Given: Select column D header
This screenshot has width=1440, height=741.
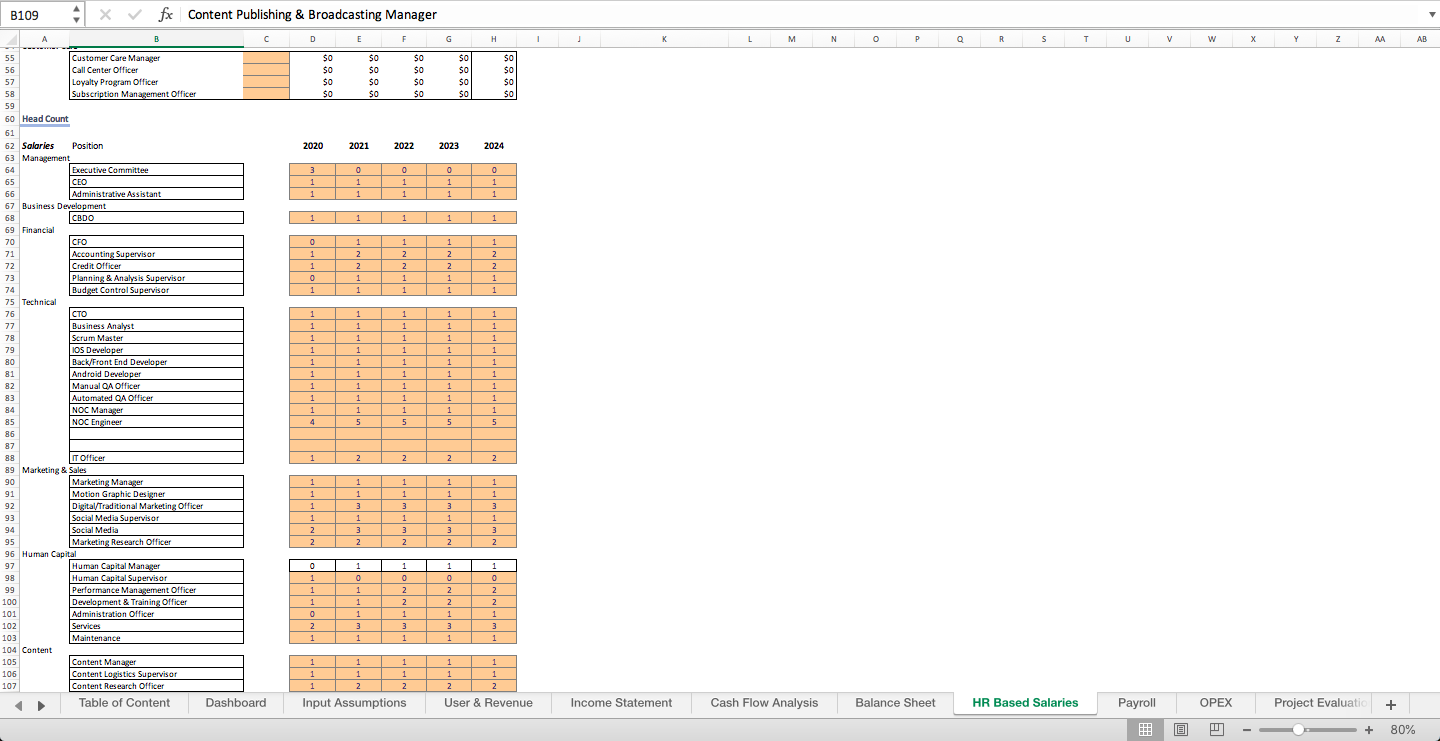Looking at the screenshot, I should click(x=313, y=39).
